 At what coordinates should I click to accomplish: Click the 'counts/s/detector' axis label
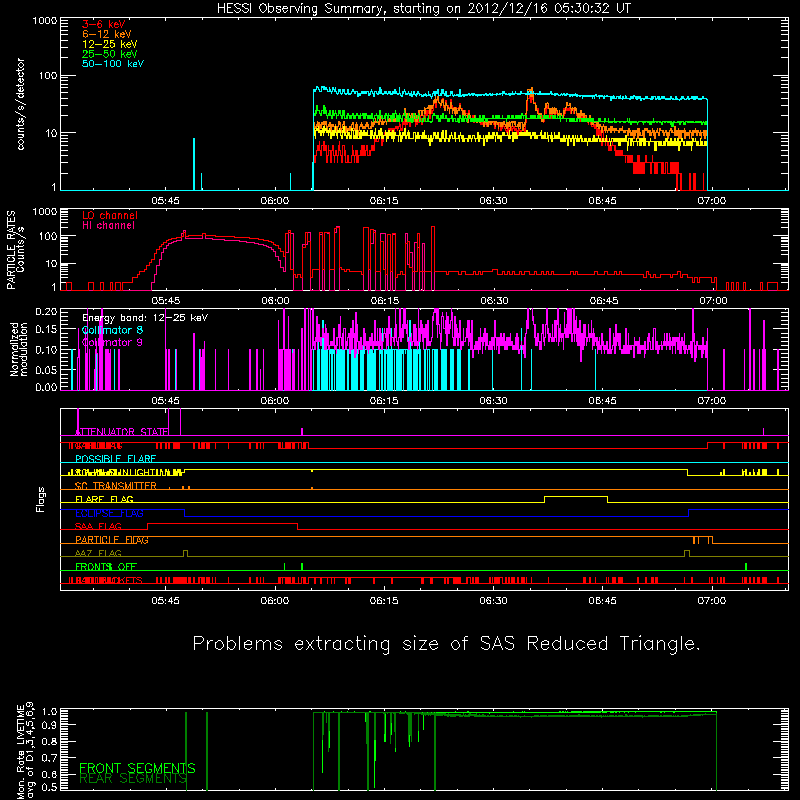[x=20, y=104]
